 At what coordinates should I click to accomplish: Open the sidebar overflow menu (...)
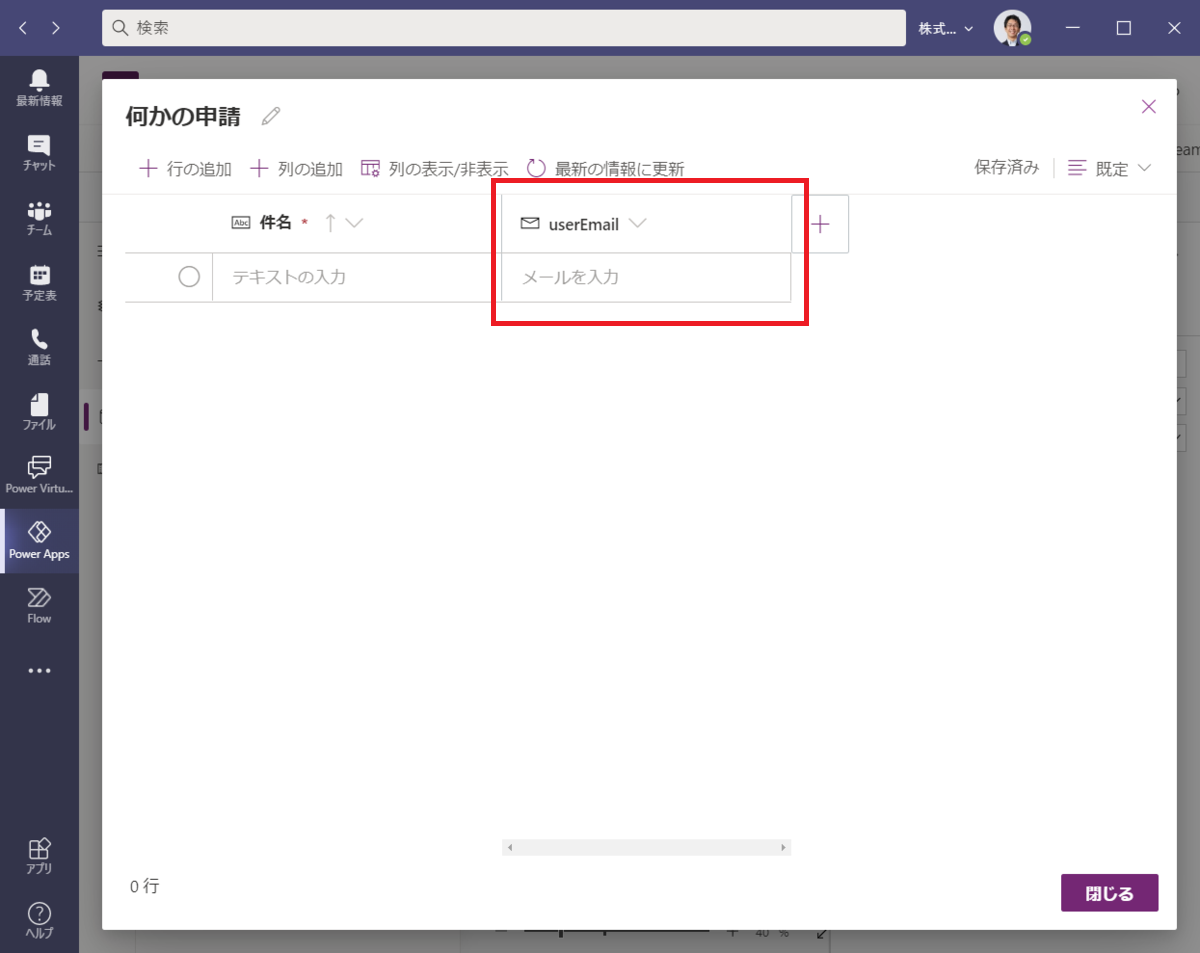pos(39,670)
